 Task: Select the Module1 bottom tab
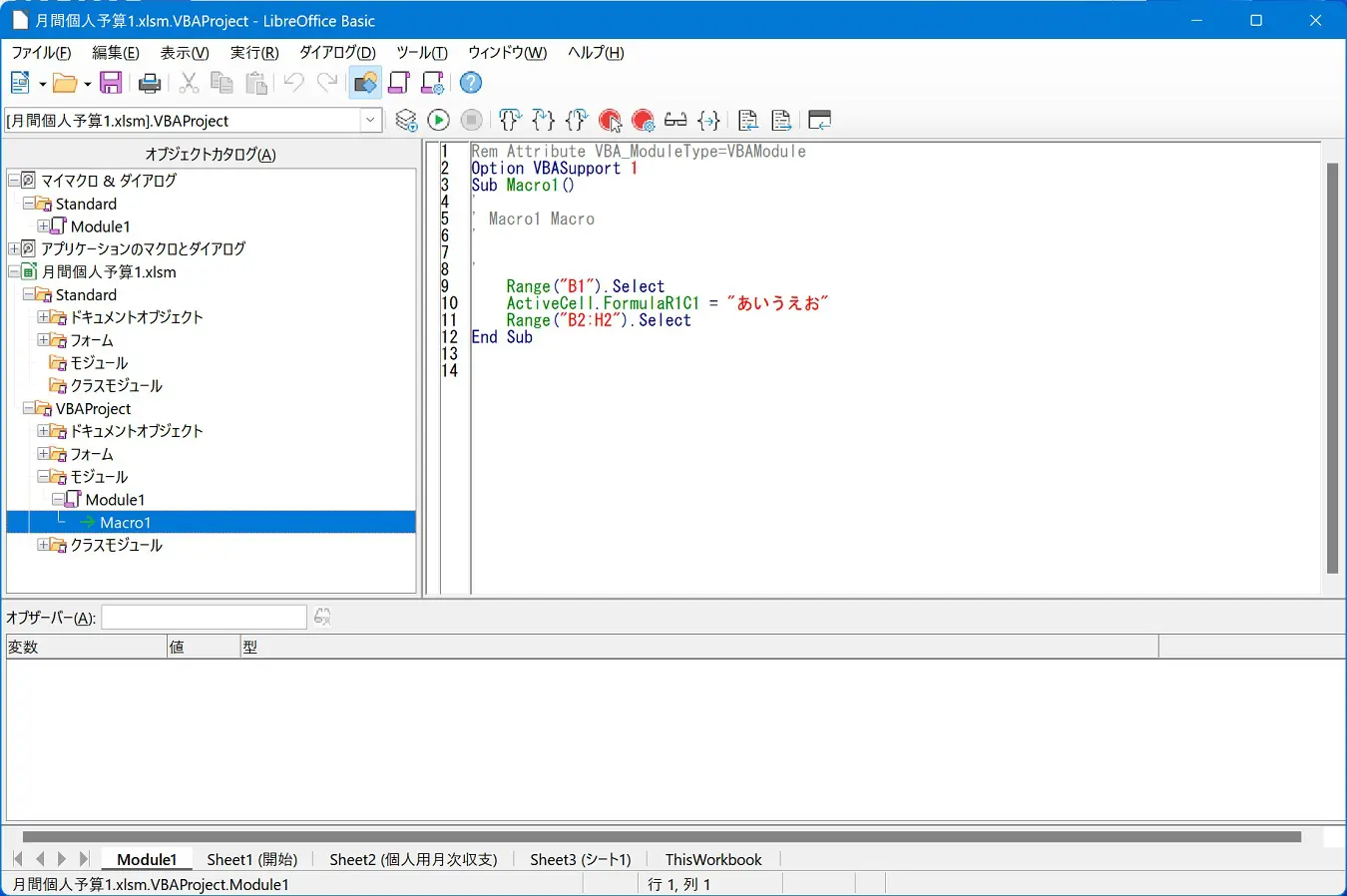(x=147, y=859)
